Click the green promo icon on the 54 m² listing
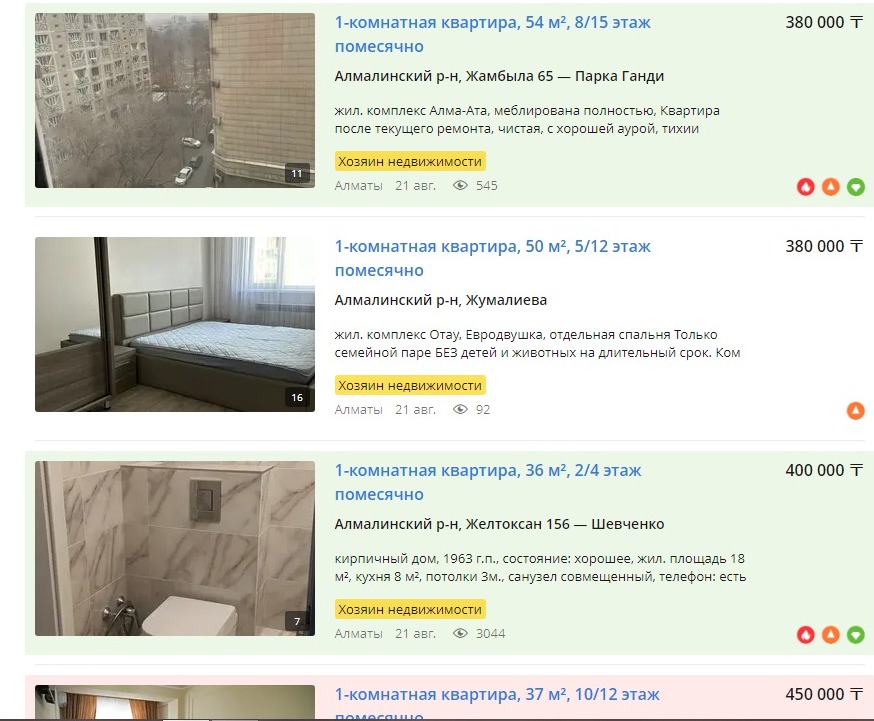The height and width of the screenshot is (721, 874). point(856,187)
